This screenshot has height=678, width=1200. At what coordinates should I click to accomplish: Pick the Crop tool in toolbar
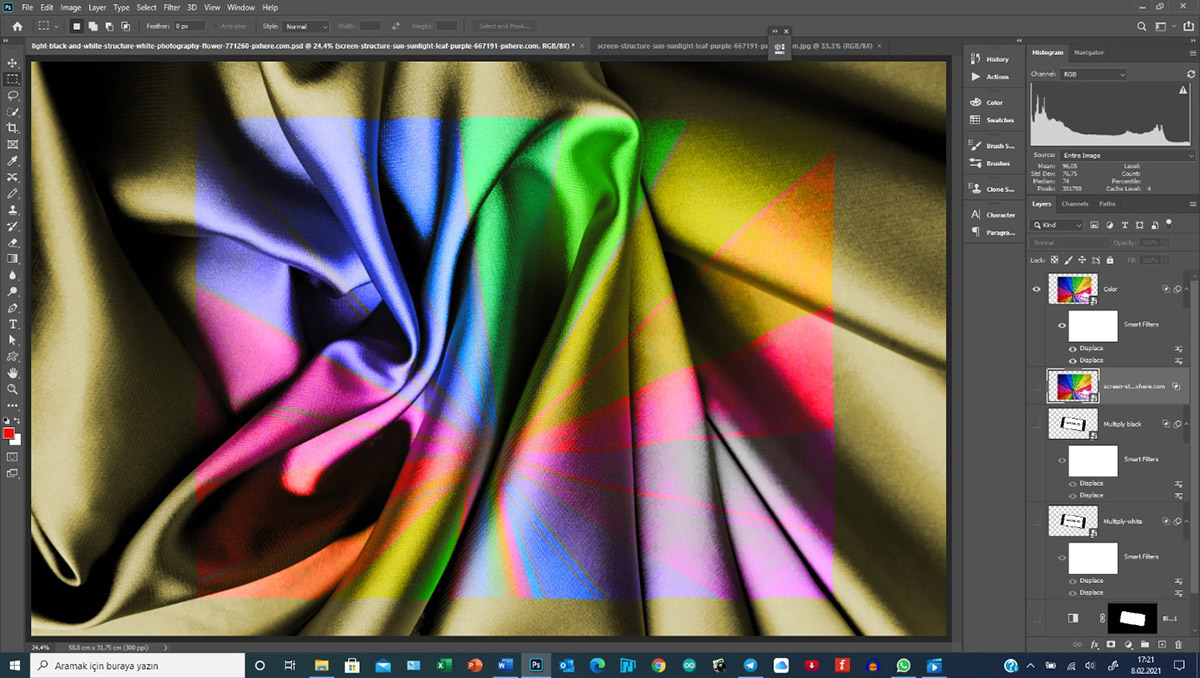point(13,128)
